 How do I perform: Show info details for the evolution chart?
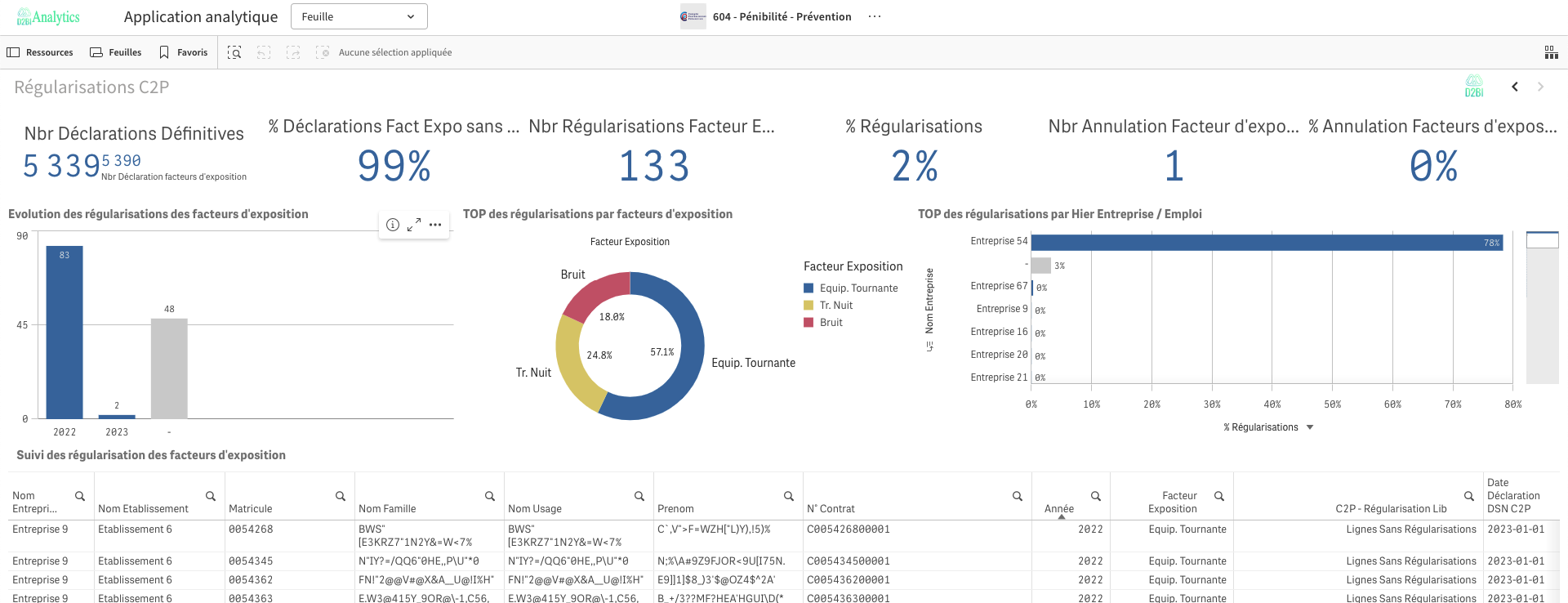tap(393, 225)
